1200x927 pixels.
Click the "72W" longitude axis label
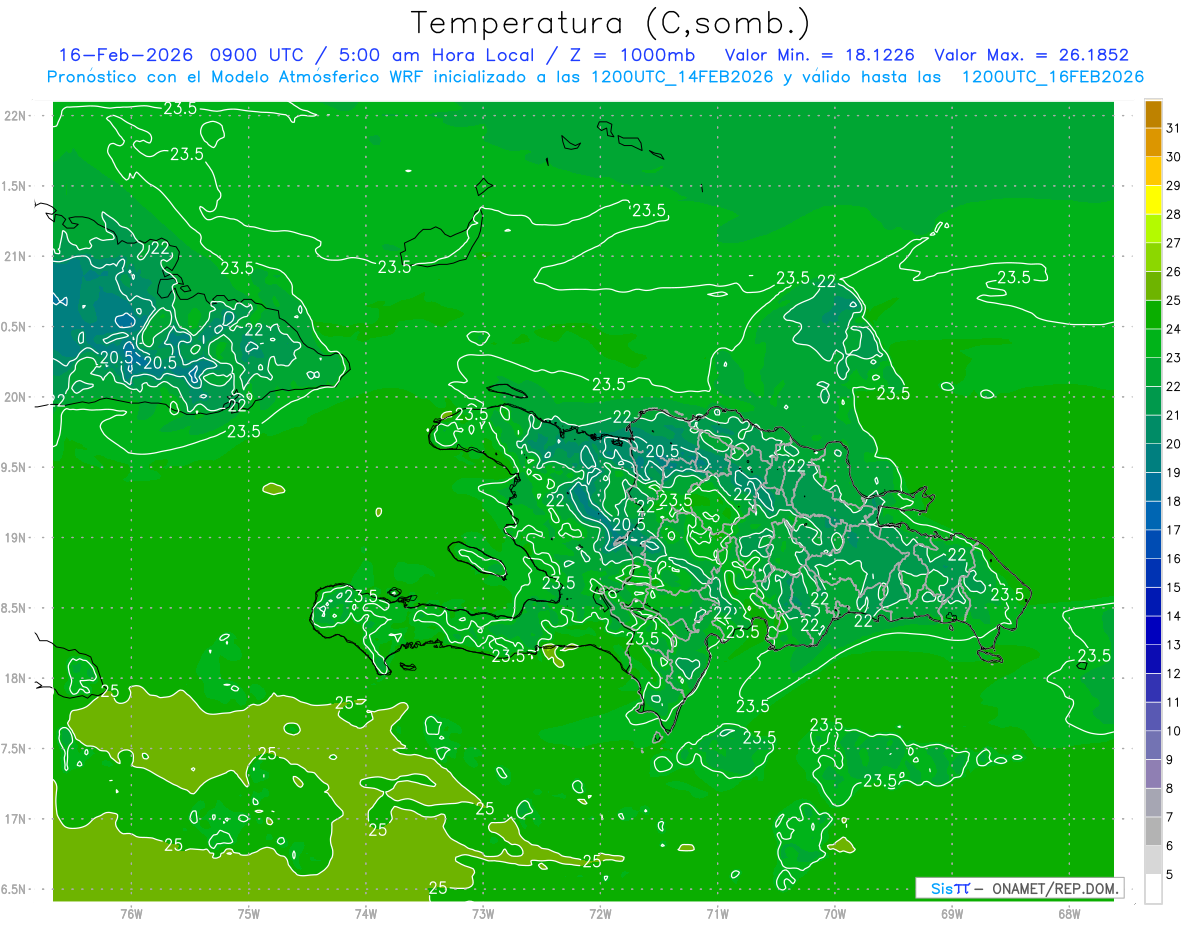pos(600,914)
